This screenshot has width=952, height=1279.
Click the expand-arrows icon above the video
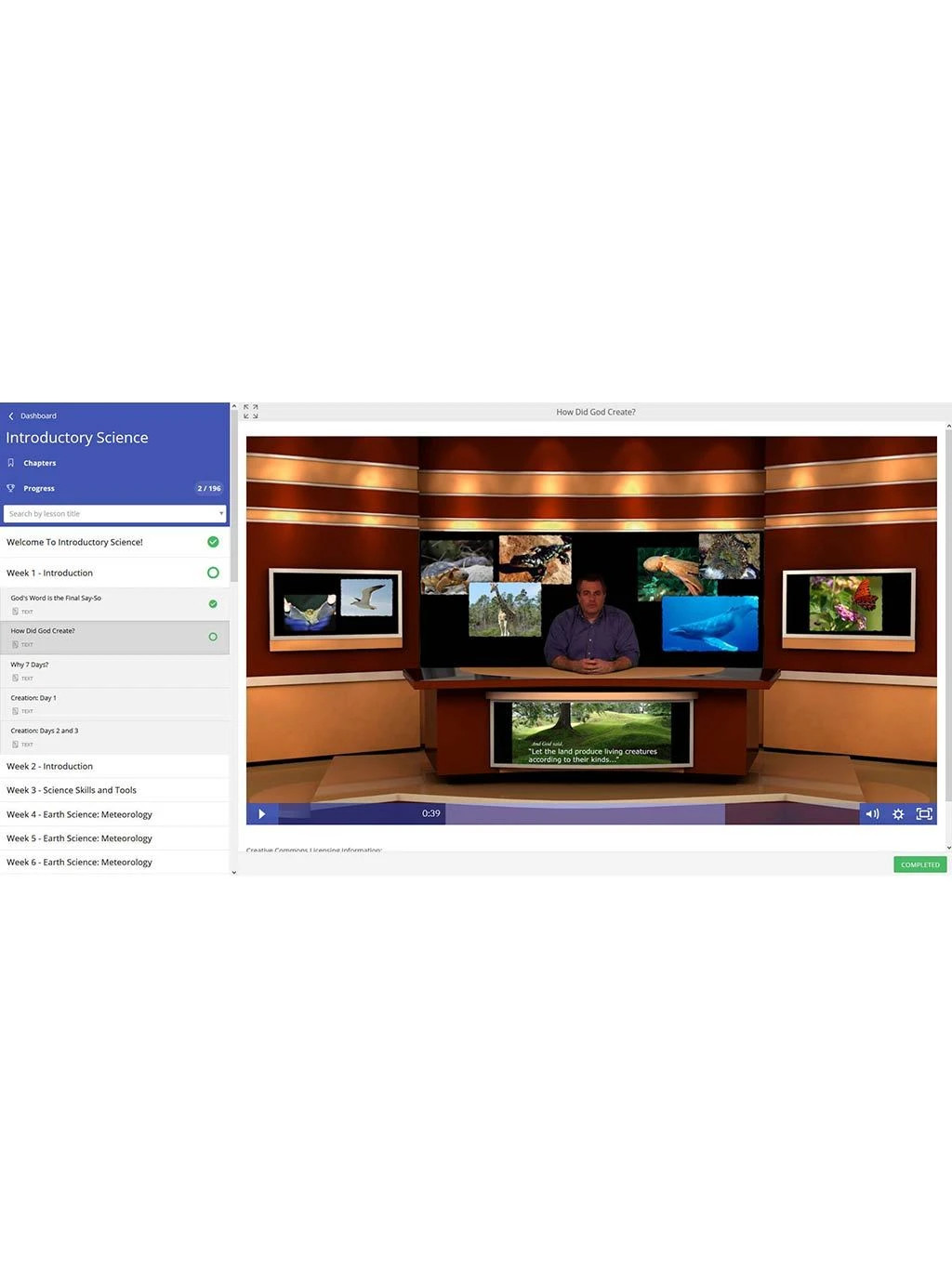(250, 412)
